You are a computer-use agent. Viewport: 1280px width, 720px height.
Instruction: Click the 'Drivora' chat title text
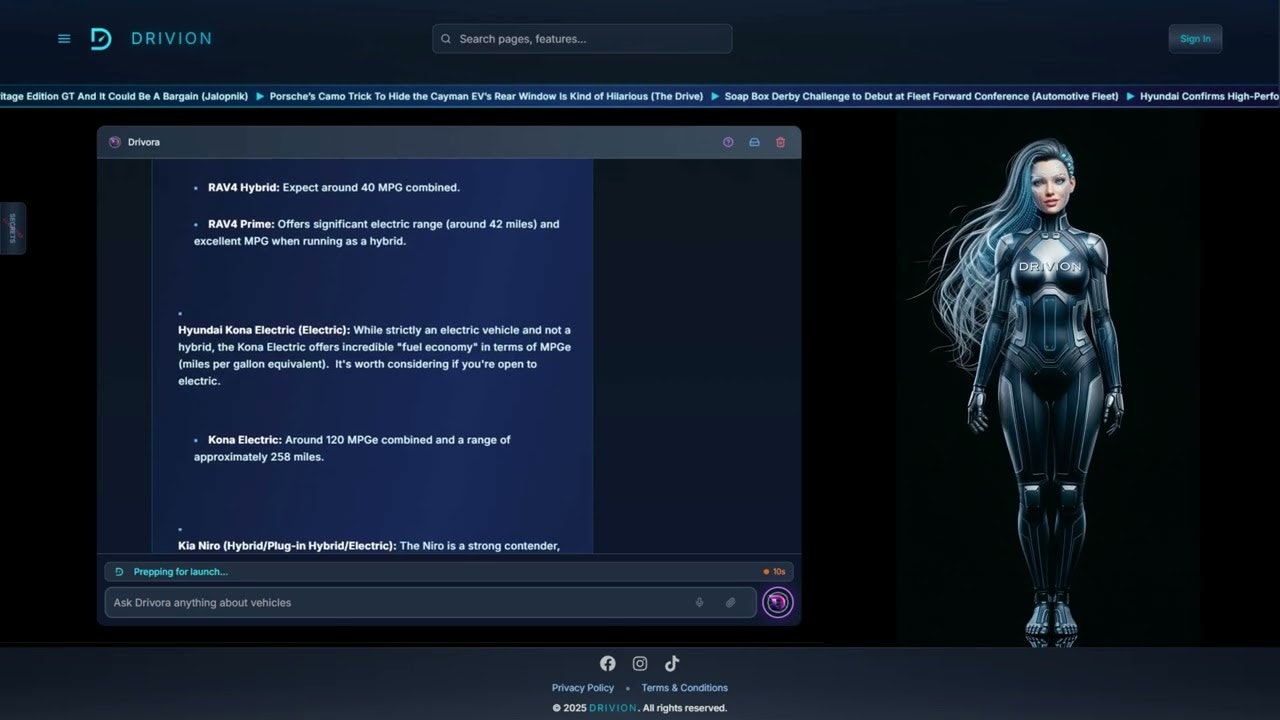[x=144, y=142]
